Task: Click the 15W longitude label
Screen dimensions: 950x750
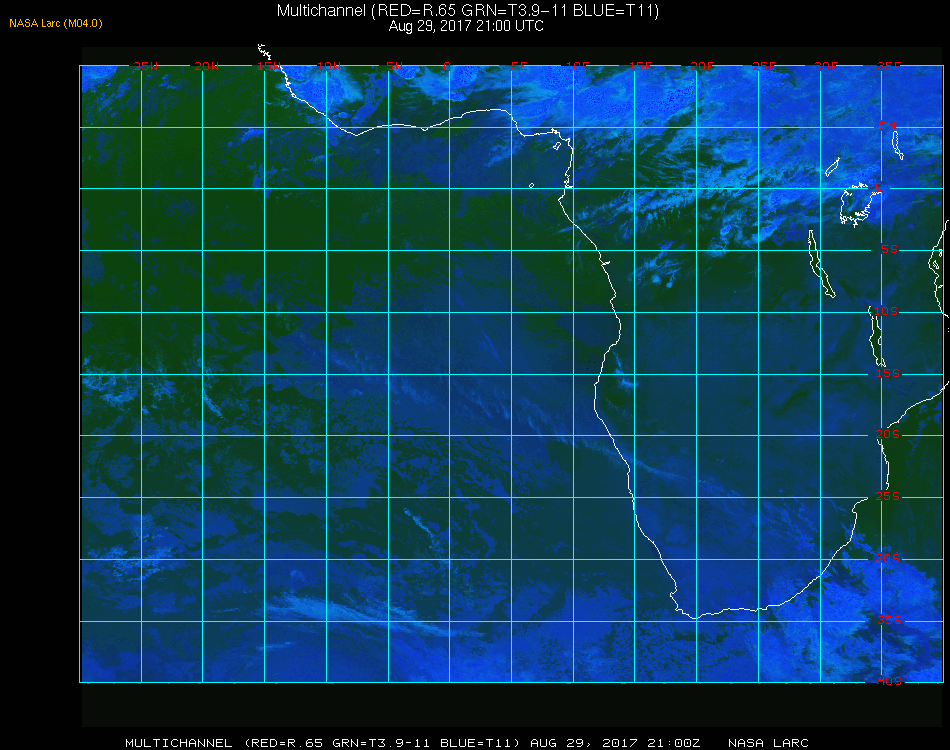Action: [268, 66]
